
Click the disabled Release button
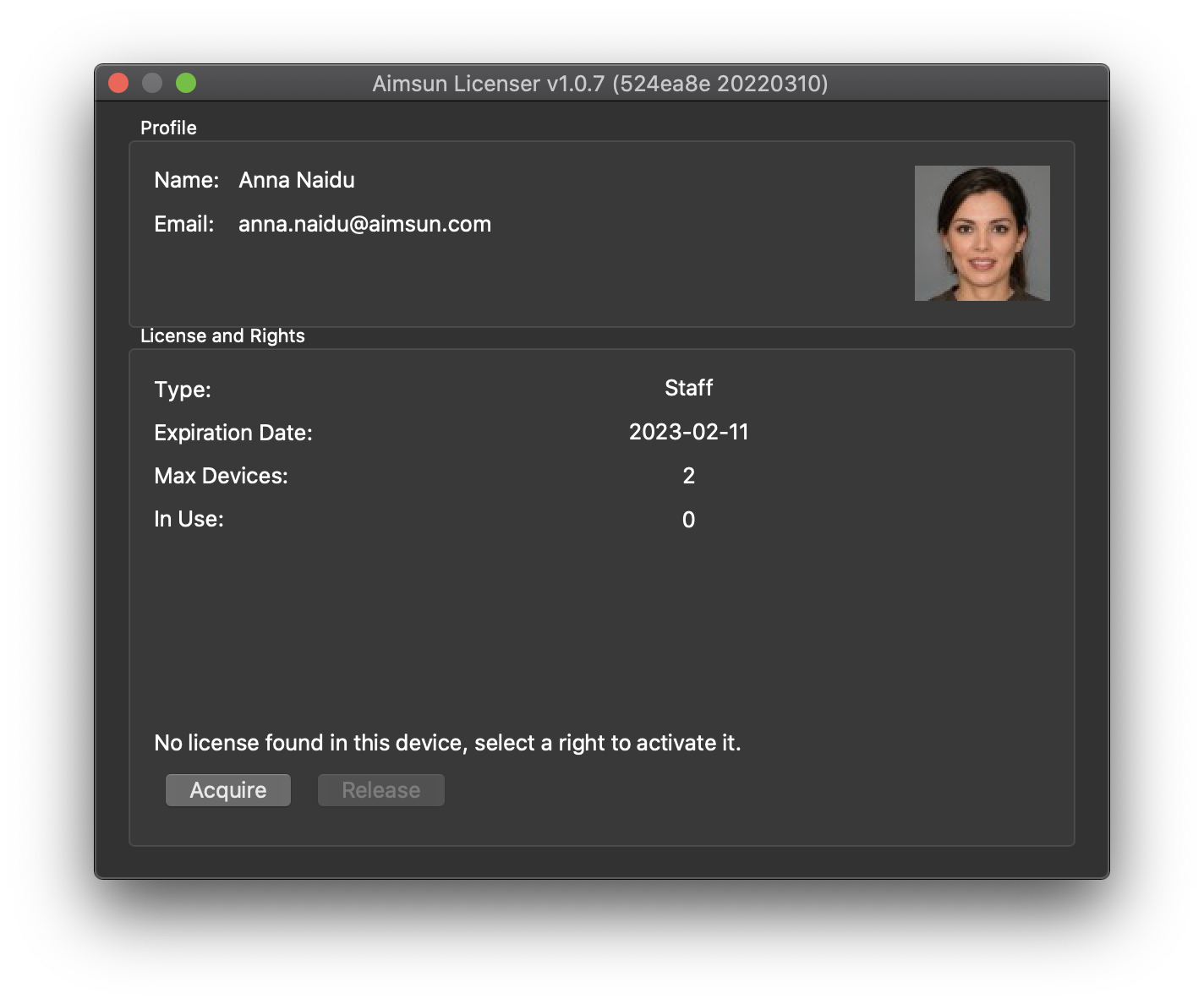[381, 790]
